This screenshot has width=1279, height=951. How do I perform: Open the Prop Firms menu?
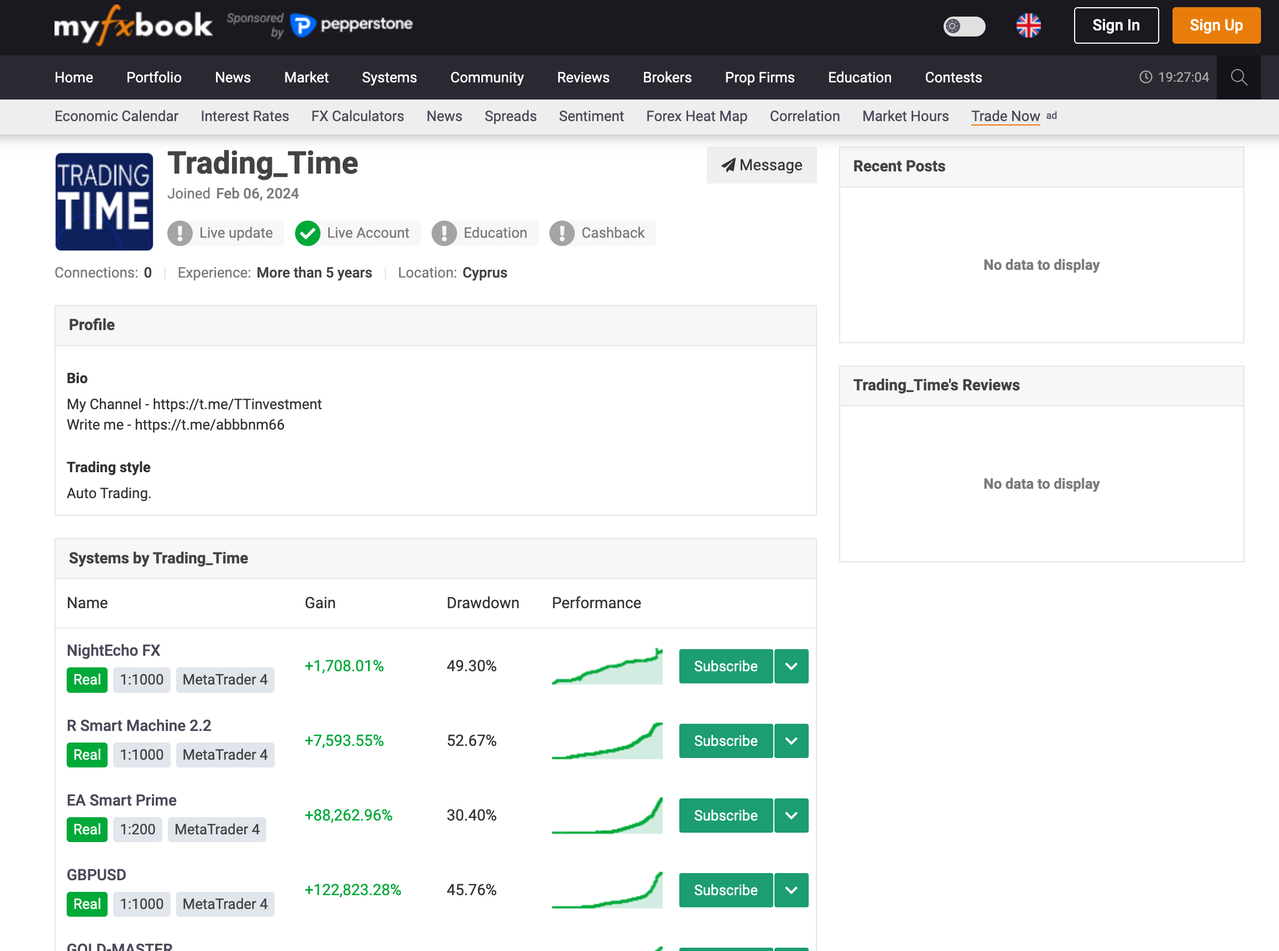(x=760, y=78)
